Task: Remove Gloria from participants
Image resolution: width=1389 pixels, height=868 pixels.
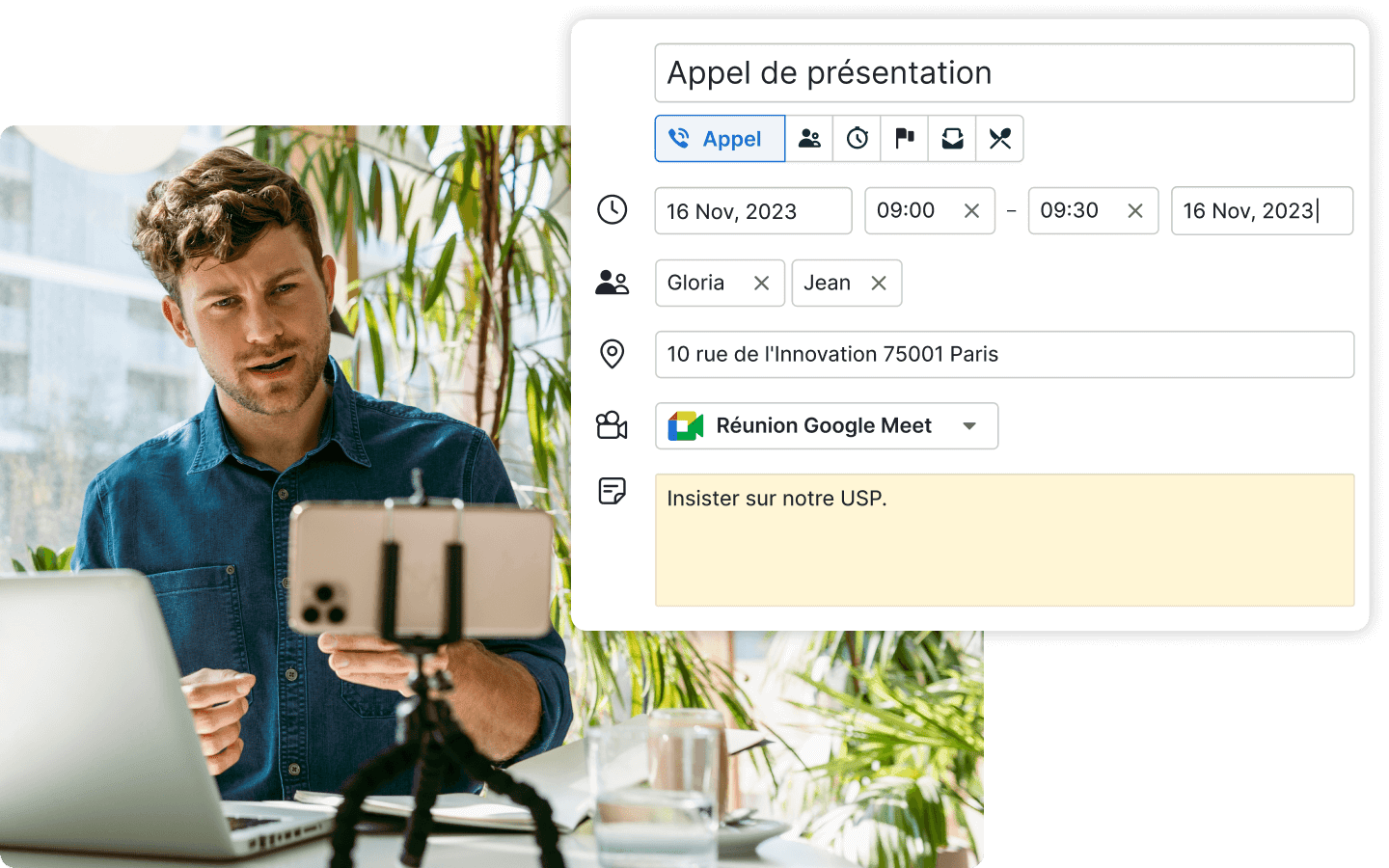Action: click(761, 284)
